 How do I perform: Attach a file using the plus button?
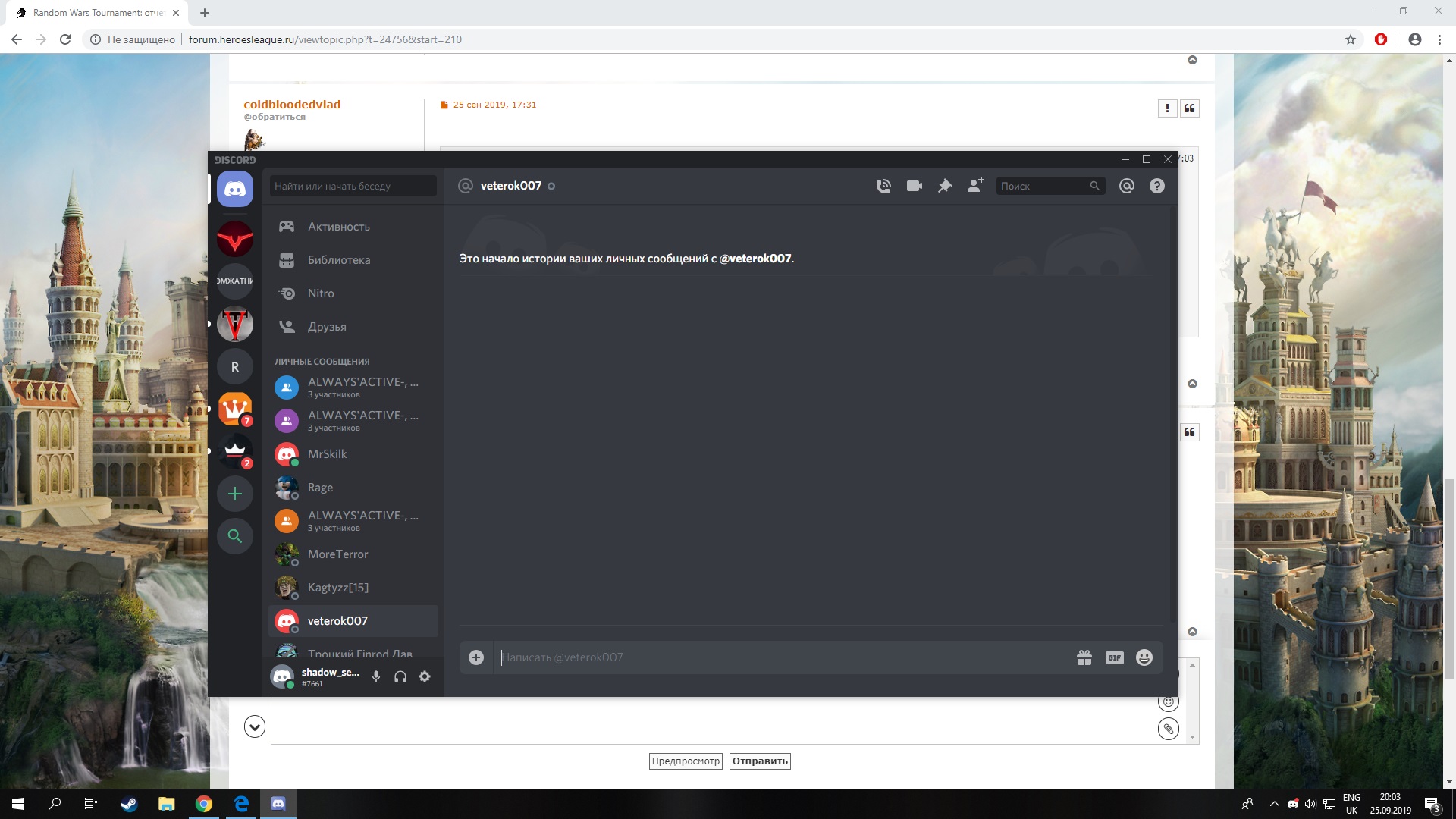click(476, 657)
